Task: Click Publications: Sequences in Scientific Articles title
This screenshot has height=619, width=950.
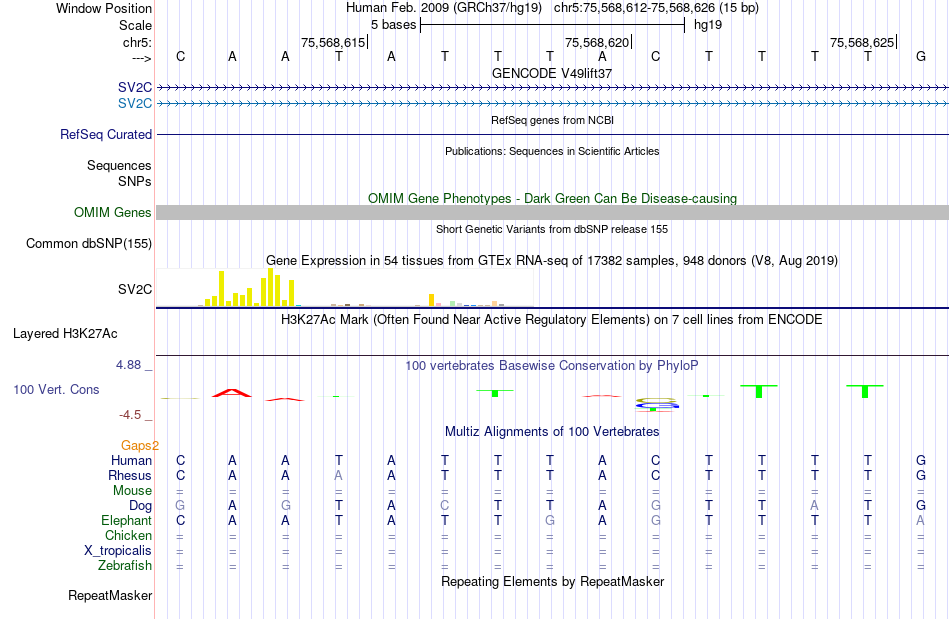Action: [x=552, y=151]
